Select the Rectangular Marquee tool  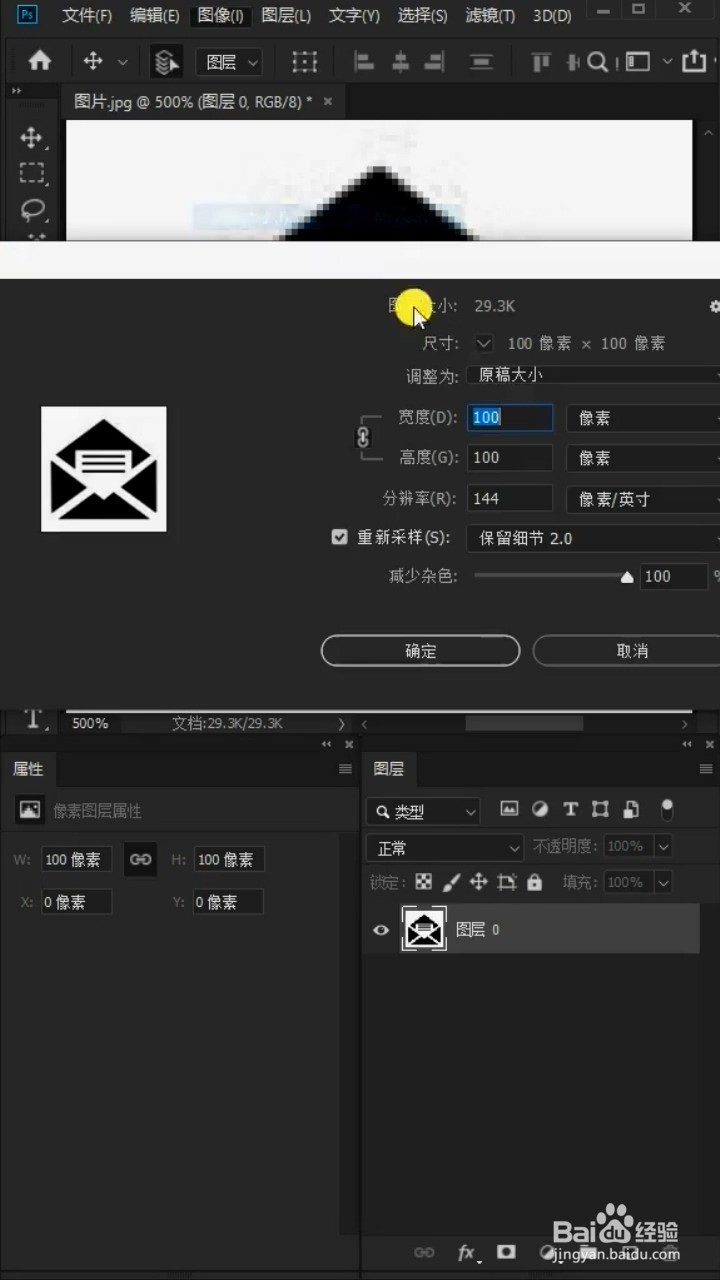32,173
